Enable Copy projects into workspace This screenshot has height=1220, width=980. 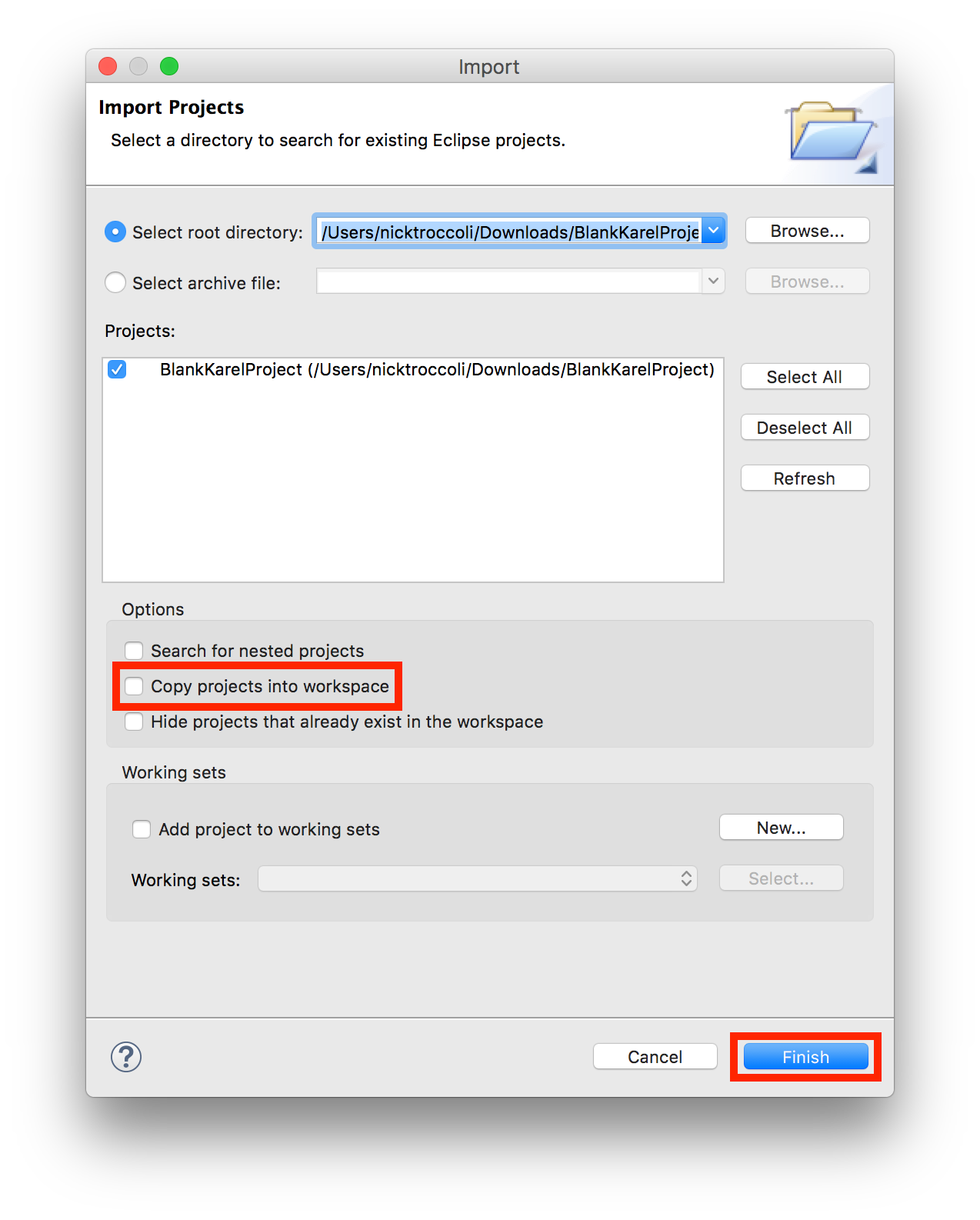tap(134, 686)
